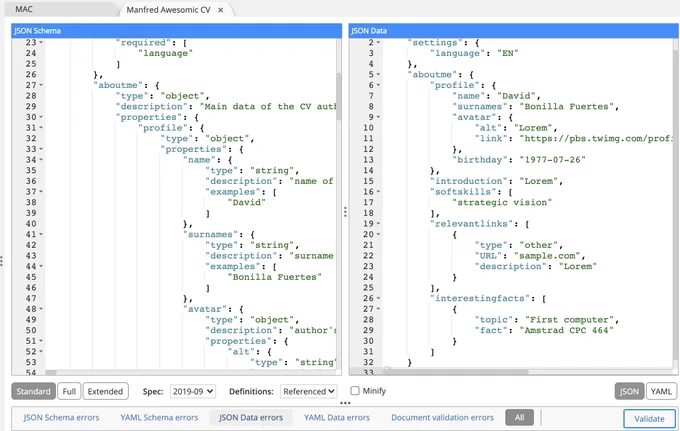Image resolution: width=680 pixels, height=431 pixels.
Task: Select the Standard view button
Action: coord(33,391)
